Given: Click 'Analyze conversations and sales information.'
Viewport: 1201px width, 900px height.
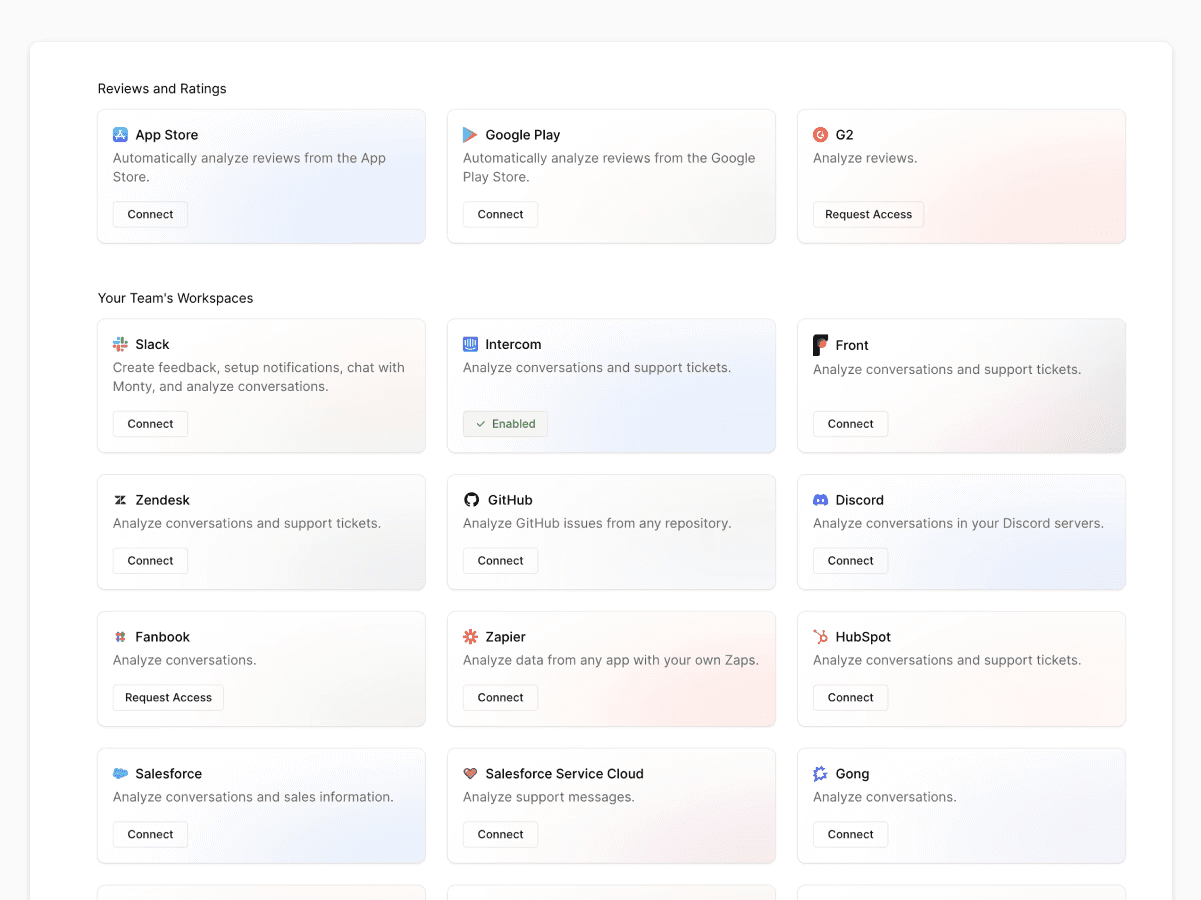Looking at the screenshot, I should tap(253, 797).
